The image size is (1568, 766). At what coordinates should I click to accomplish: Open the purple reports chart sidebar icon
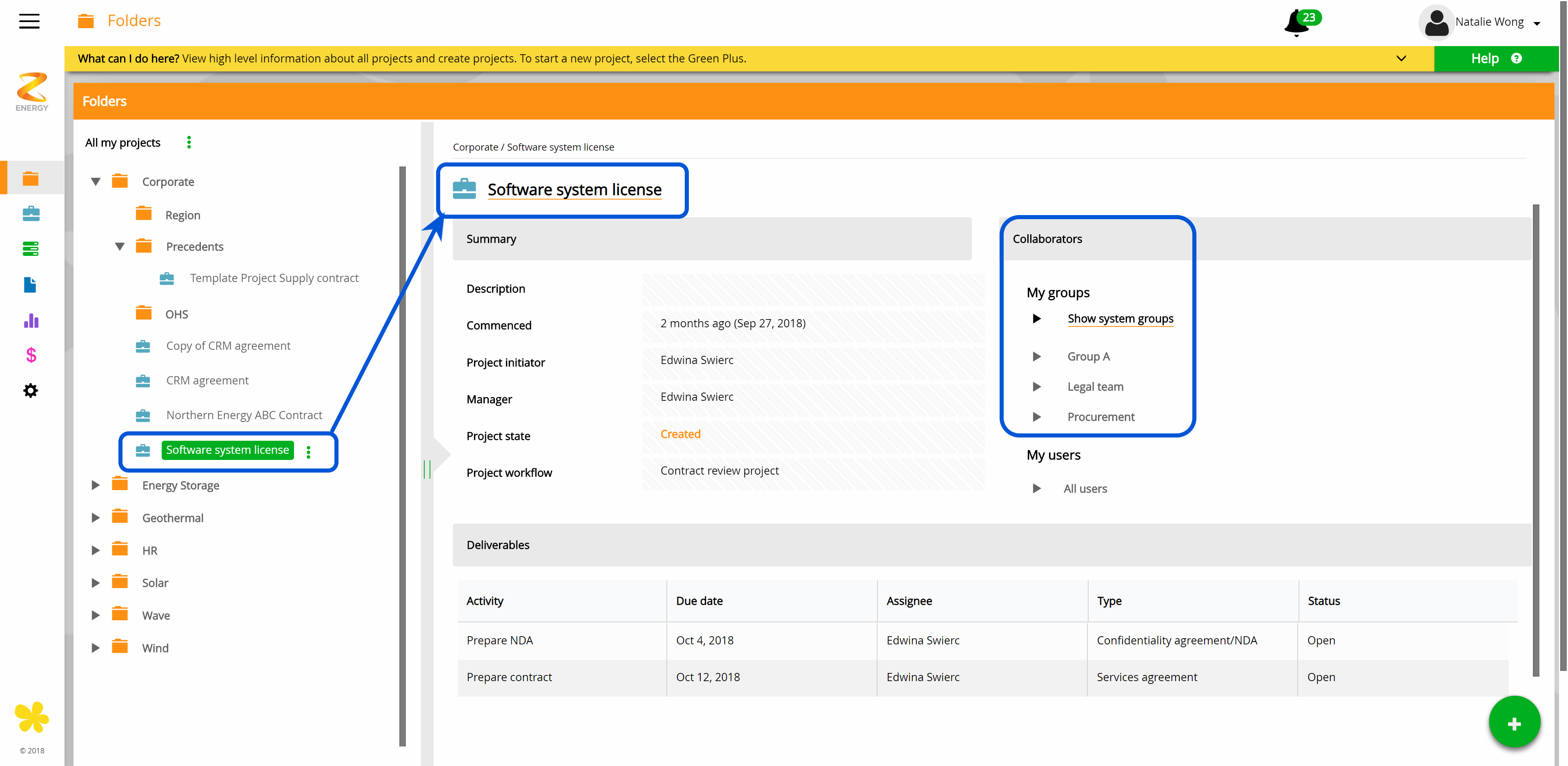31,320
